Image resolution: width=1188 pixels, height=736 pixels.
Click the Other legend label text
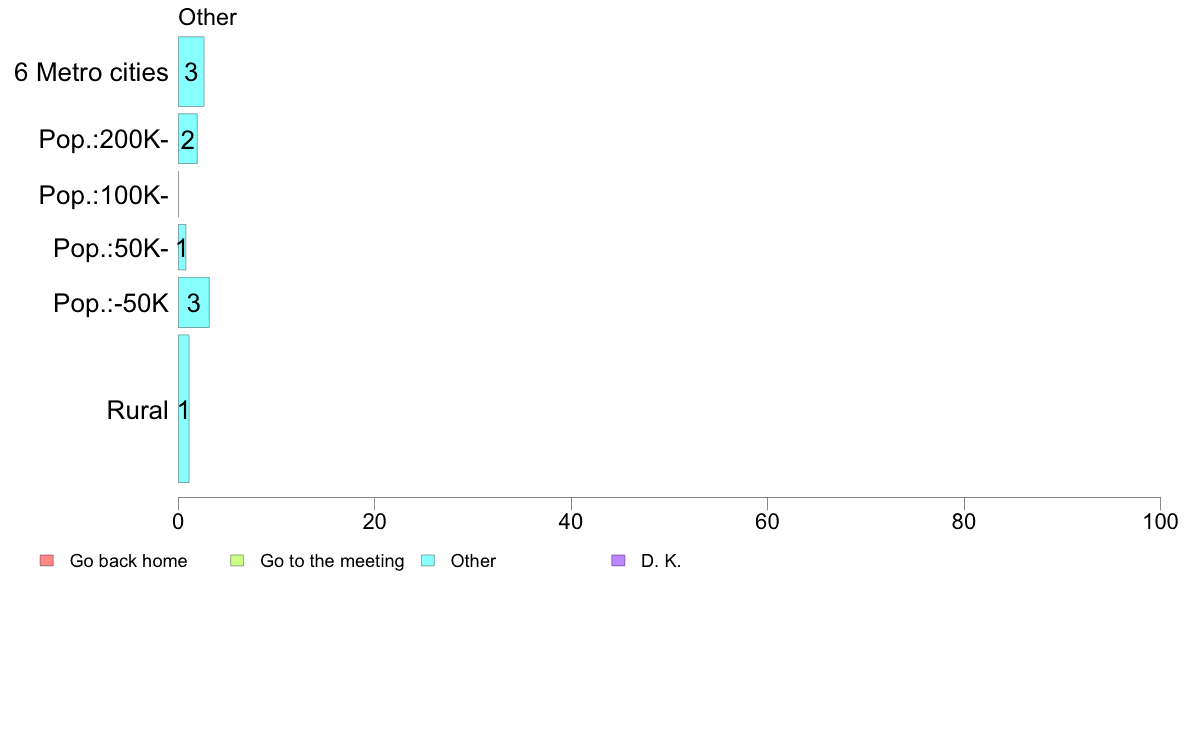[473, 561]
